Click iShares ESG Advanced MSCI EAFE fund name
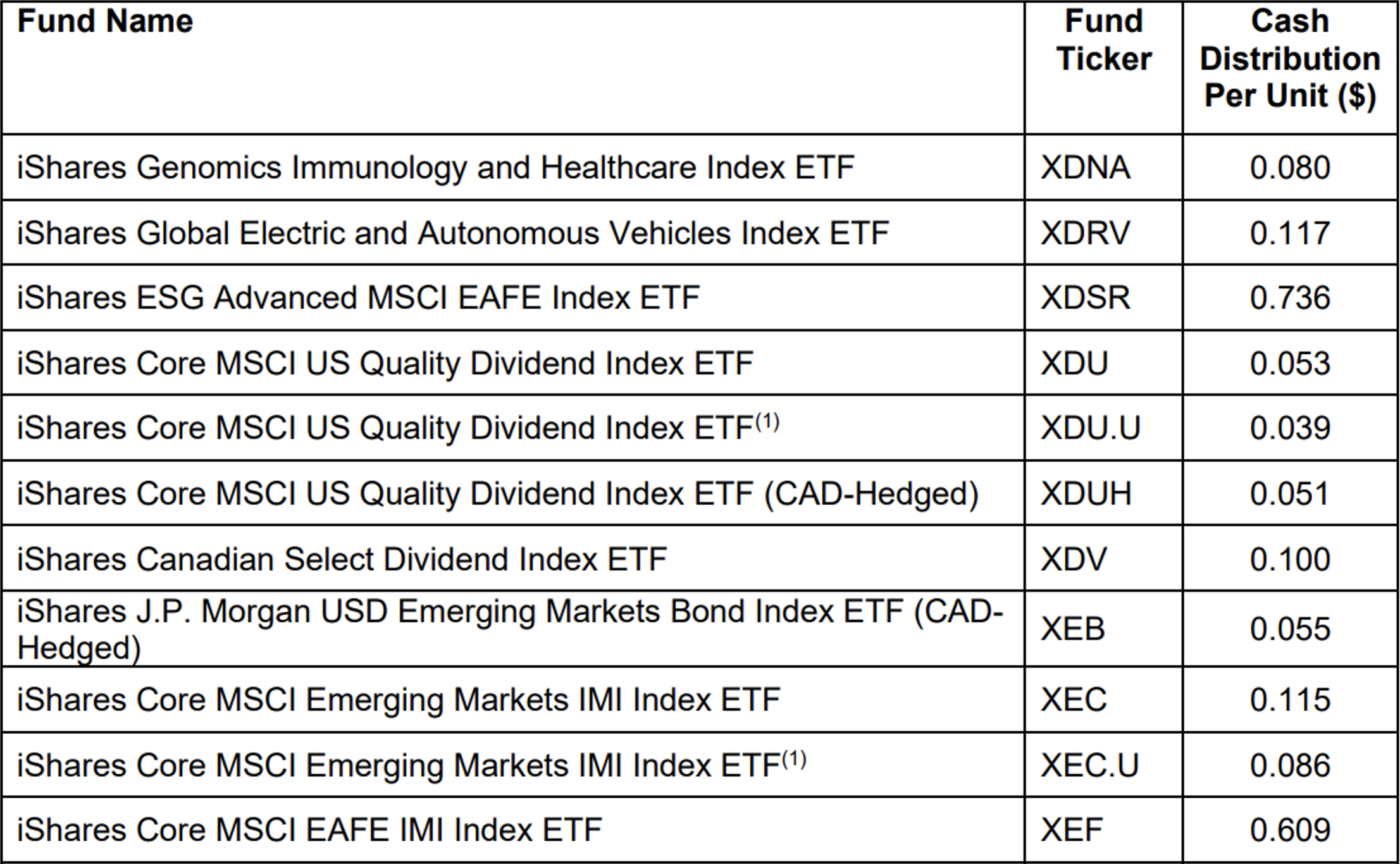The height and width of the screenshot is (864, 1400). [358, 298]
